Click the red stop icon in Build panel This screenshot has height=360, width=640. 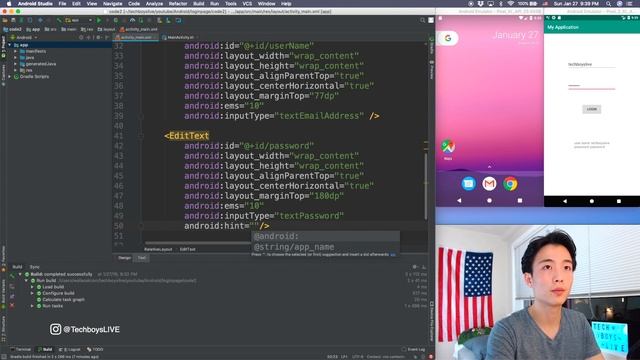[12, 305]
